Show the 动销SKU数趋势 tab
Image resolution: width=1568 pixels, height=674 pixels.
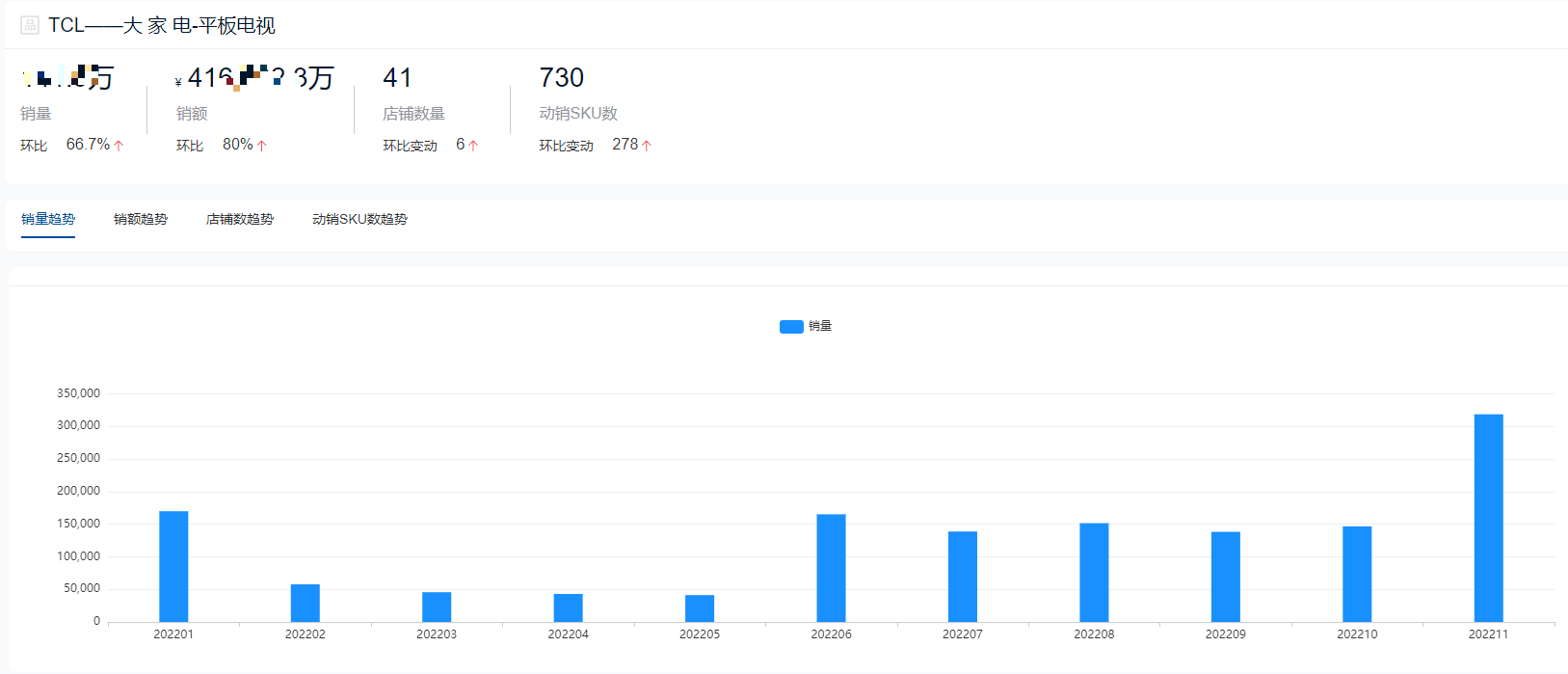359,219
